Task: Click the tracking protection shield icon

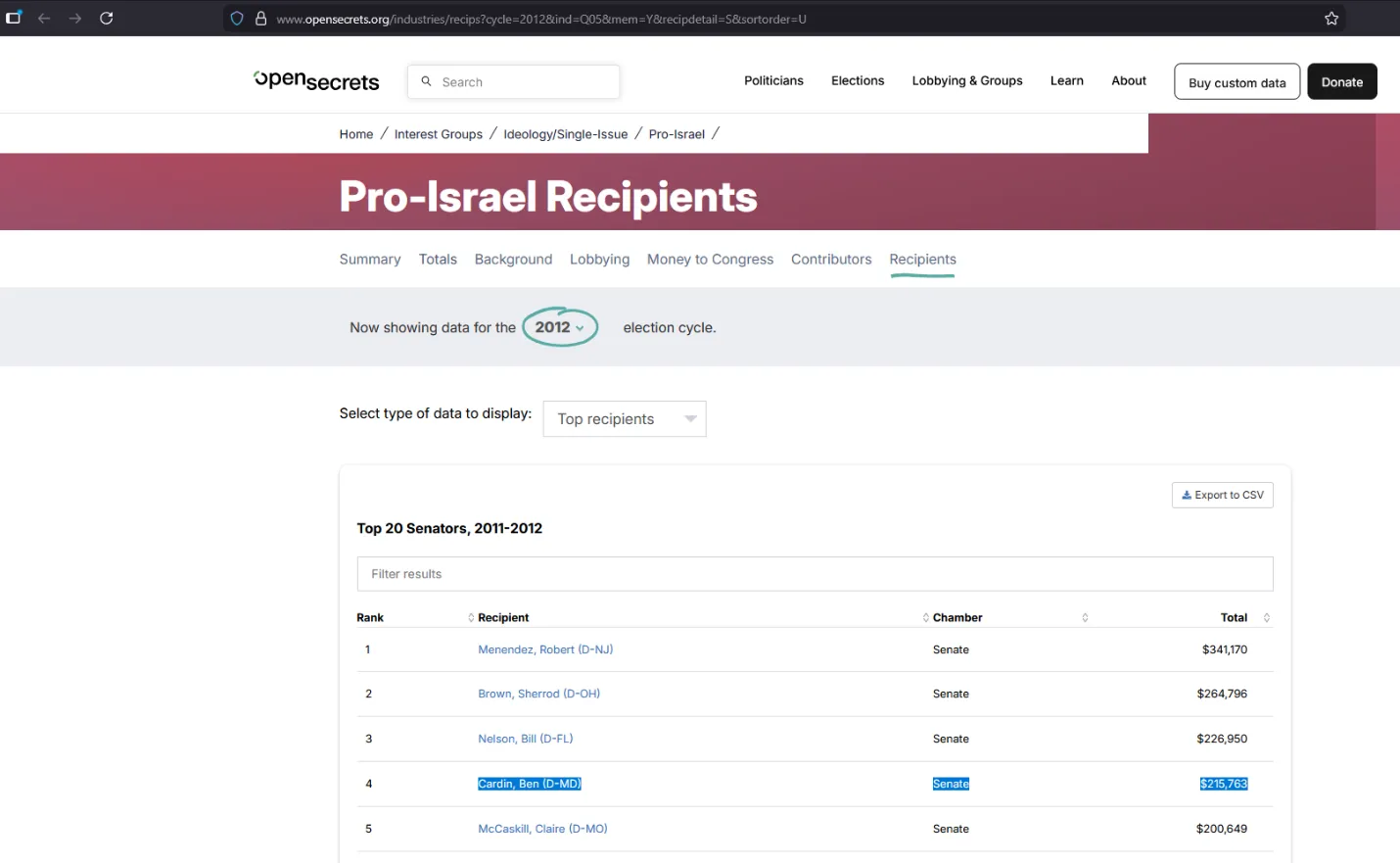Action: click(x=237, y=19)
